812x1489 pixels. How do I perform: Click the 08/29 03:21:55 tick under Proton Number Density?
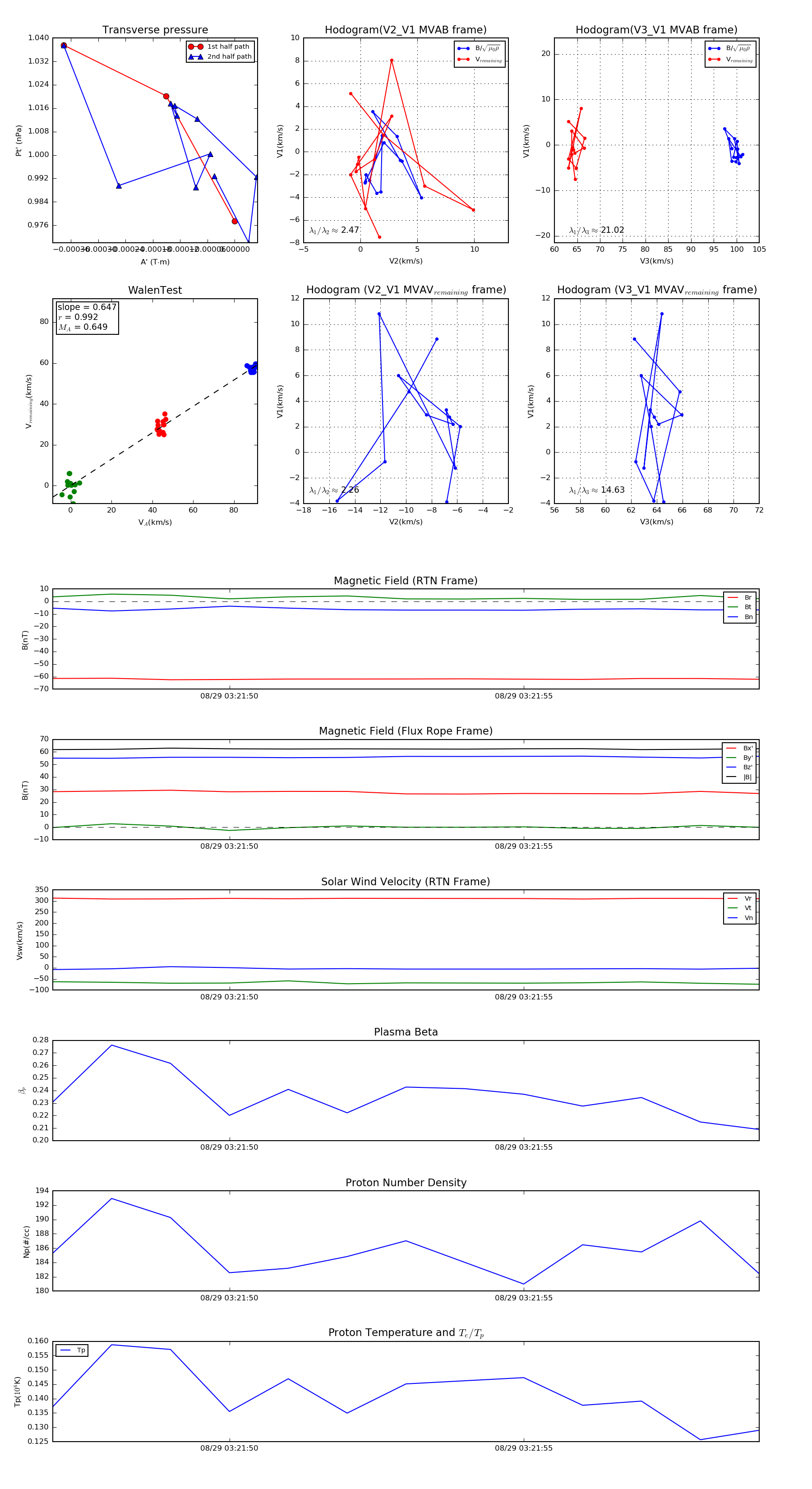point(524,1298)
